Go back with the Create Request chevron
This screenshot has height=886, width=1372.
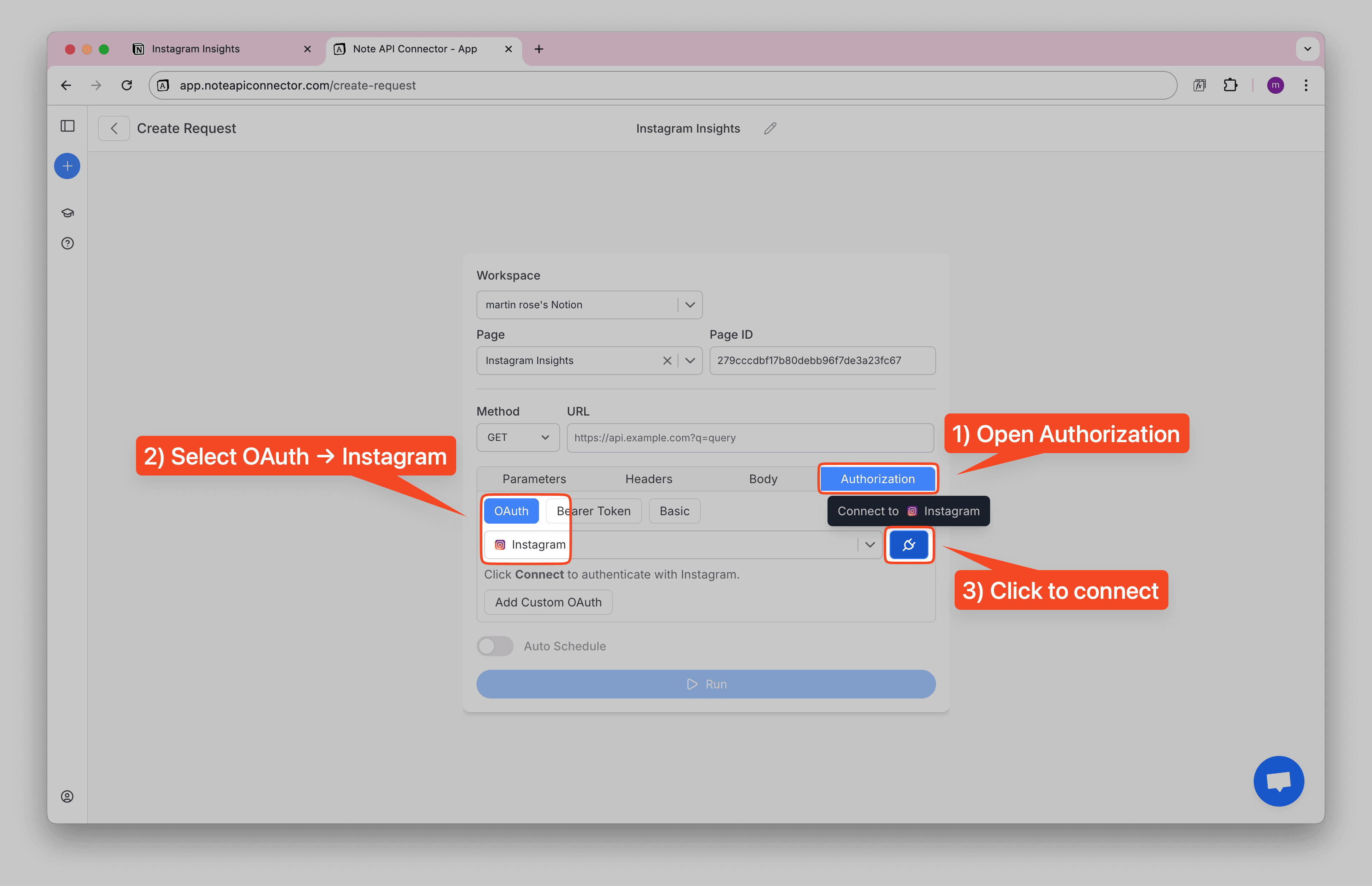[x=114, y=128]
